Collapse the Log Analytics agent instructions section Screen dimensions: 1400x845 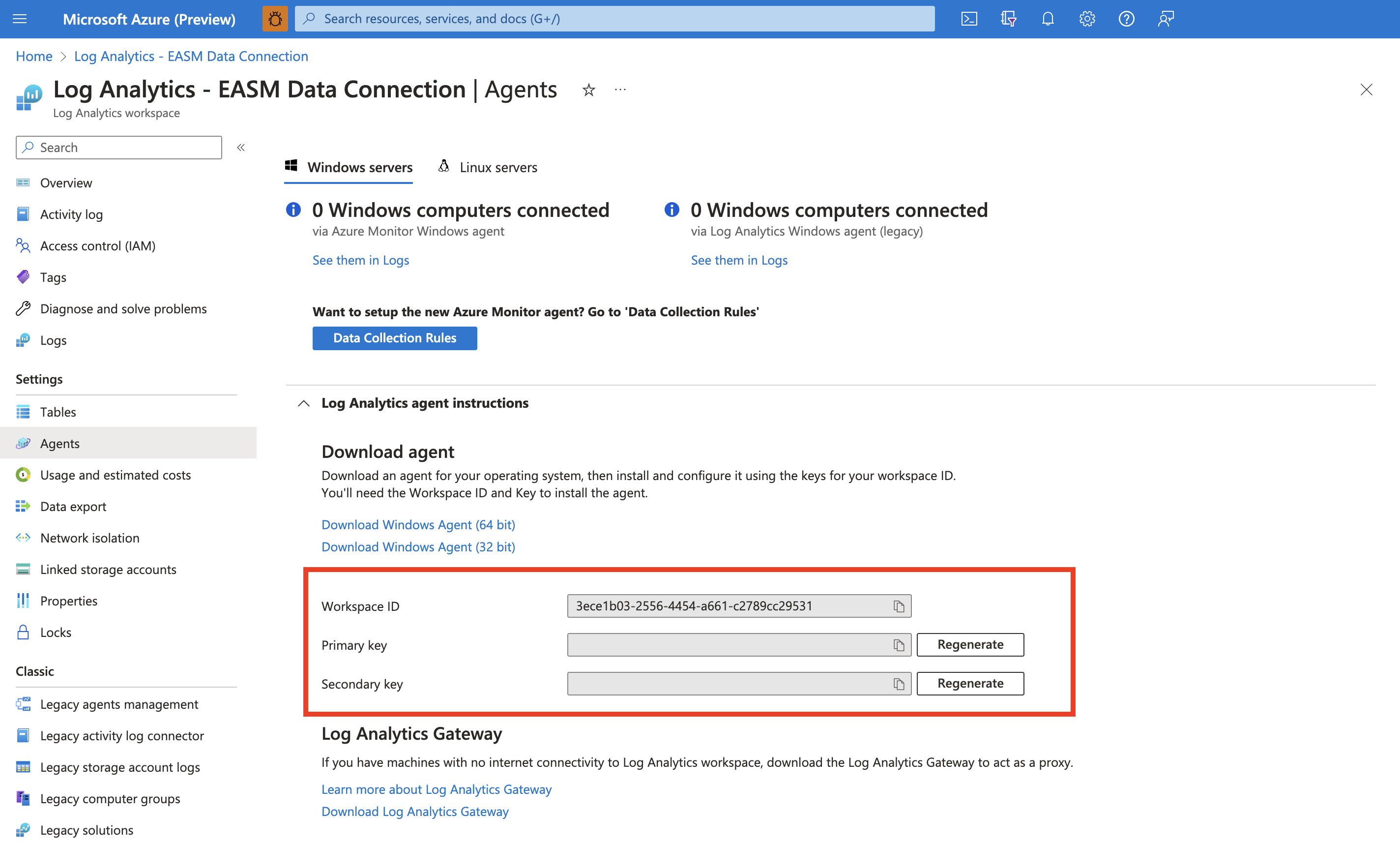(x=303, y=402)
